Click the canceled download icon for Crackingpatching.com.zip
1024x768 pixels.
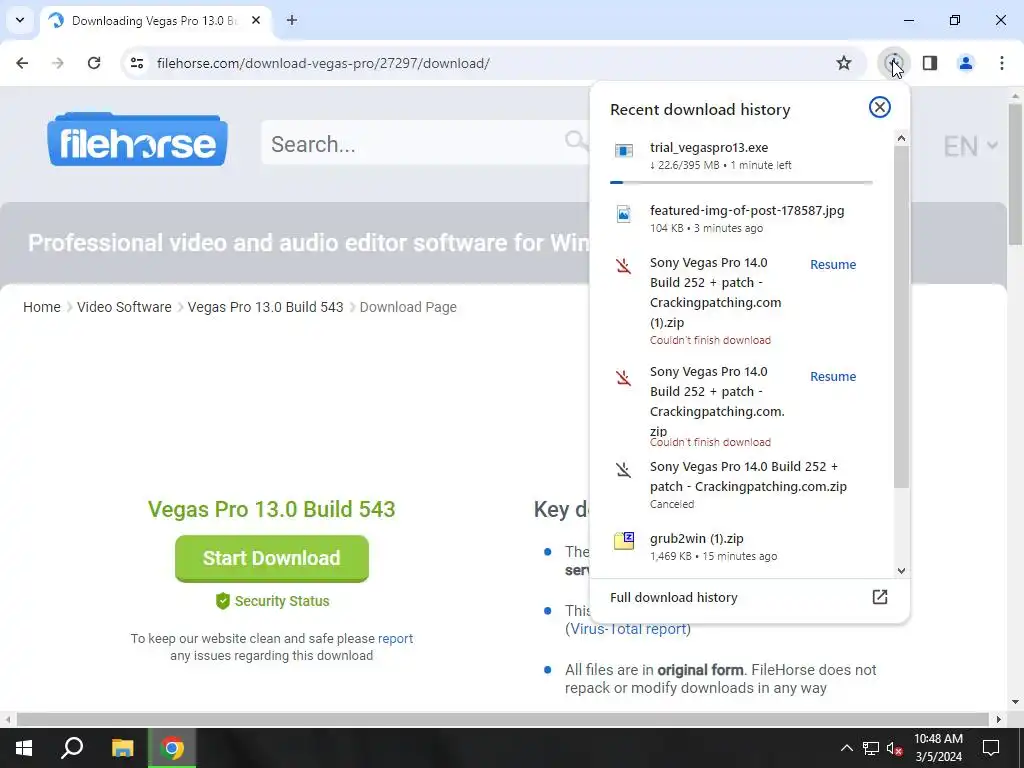click(x=624, y=470)
